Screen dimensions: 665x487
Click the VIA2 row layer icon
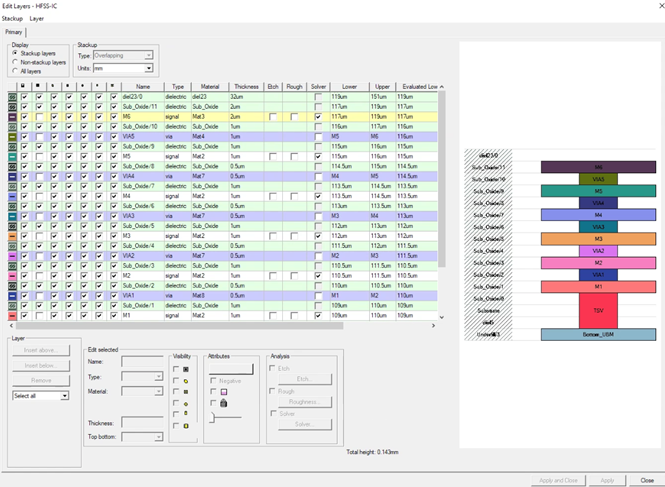click(x=11, y=255)
